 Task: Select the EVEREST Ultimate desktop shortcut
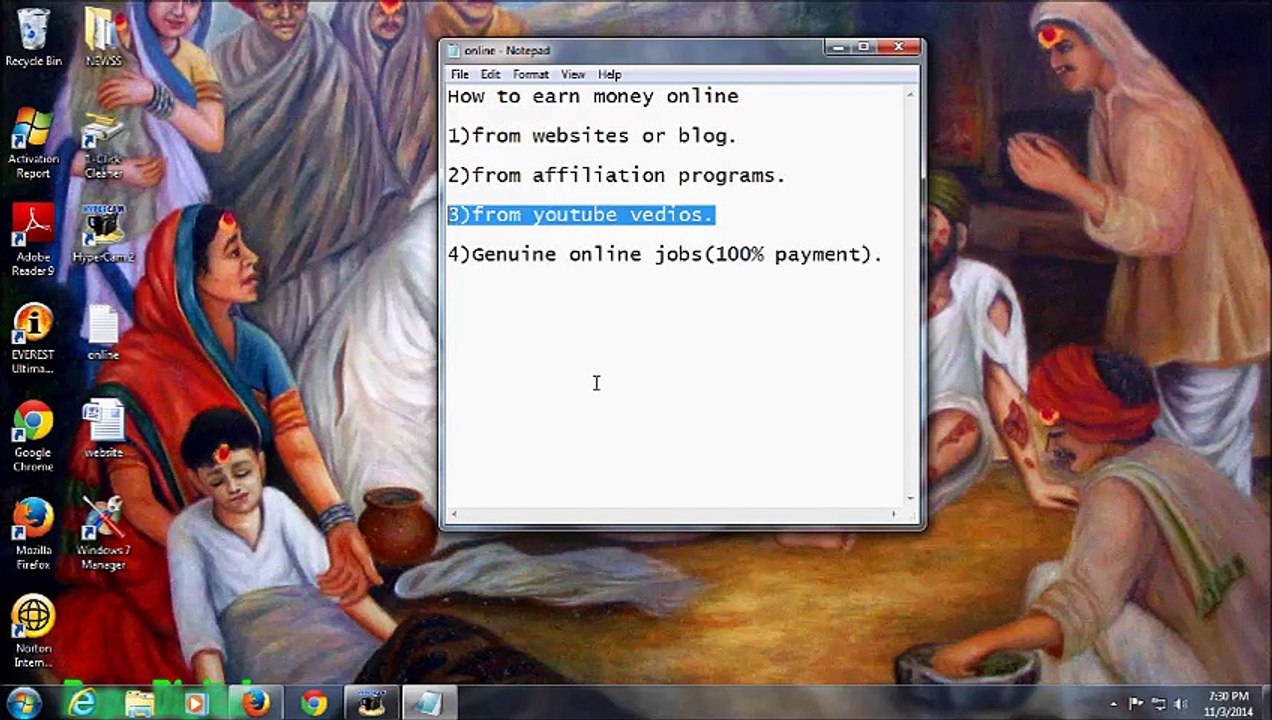click(33, 339)
